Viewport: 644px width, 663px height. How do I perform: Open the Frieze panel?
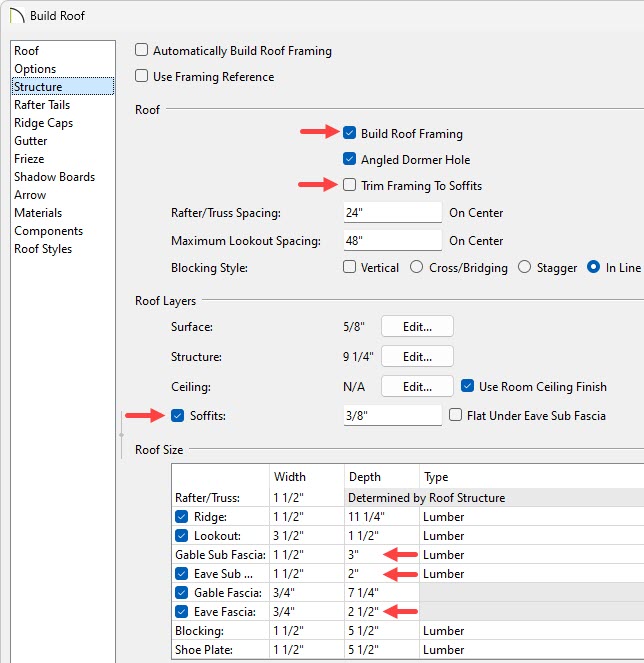pyautogui.click(x=63, y=159)
